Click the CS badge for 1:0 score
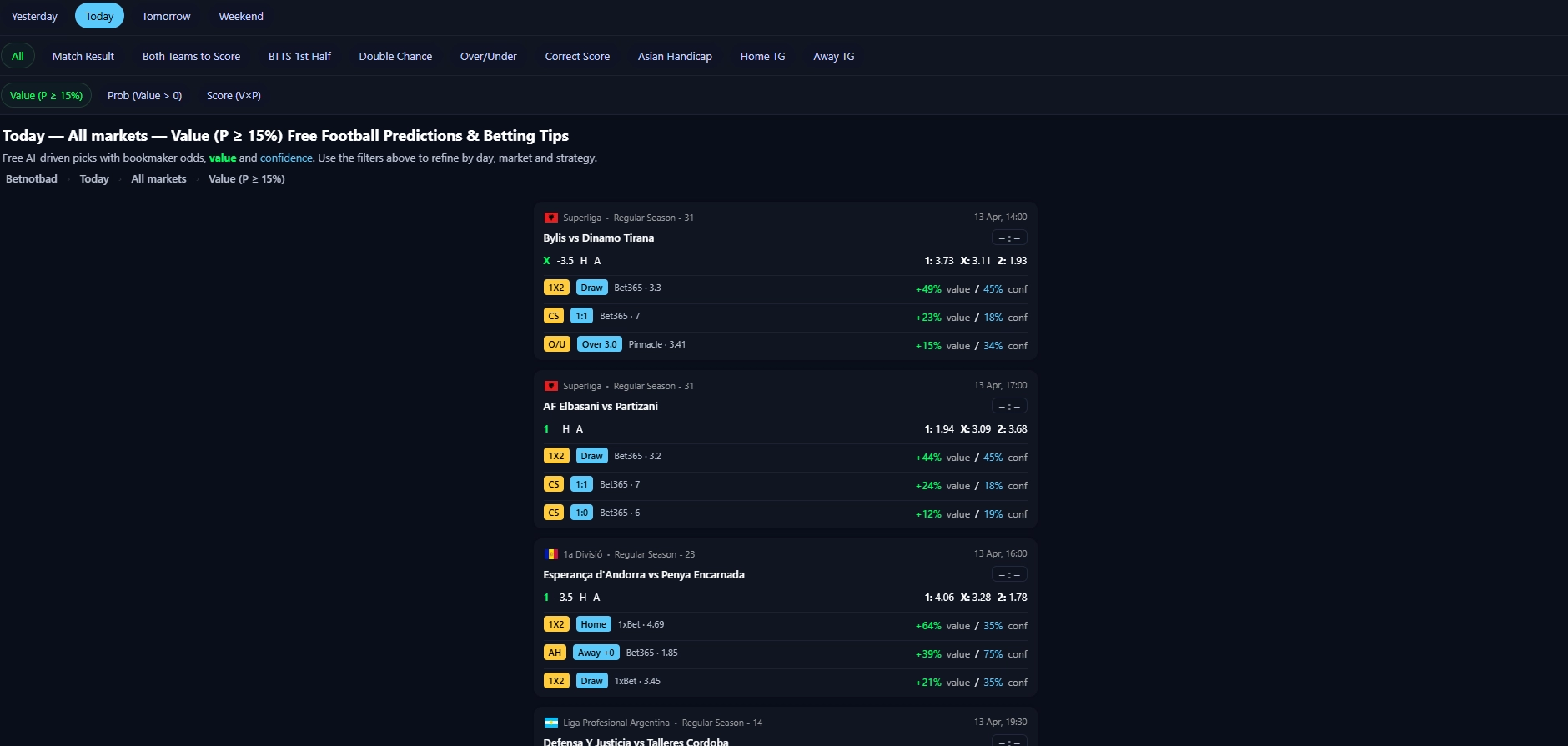Image resolution: width=1568 pixels, height=746 pixels. (554, 513)
